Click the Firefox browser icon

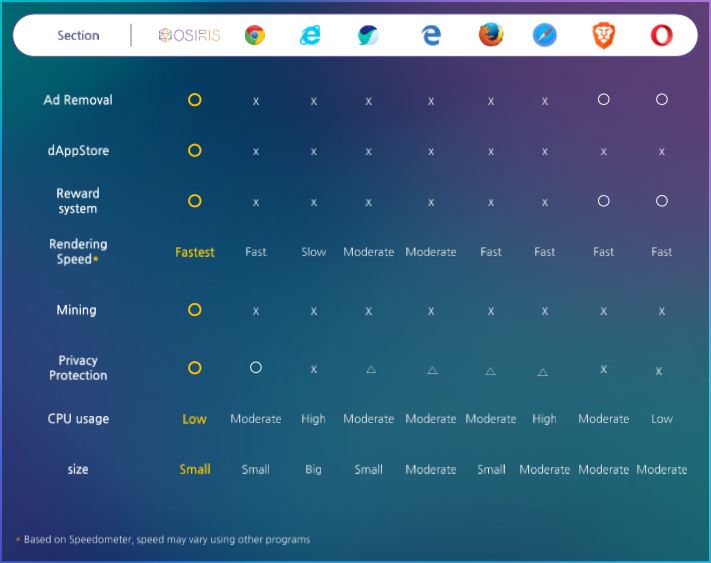[491, 34]
